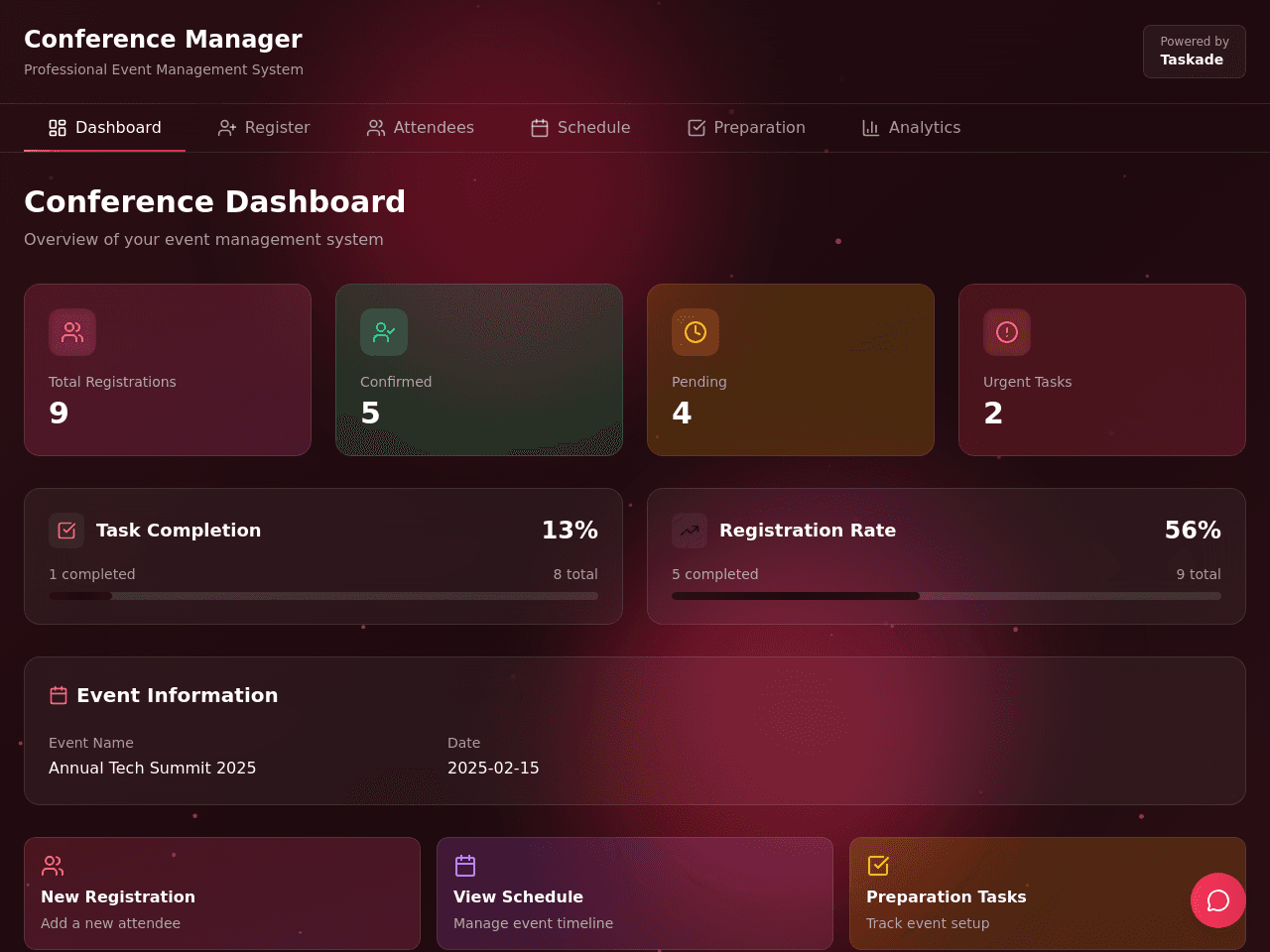The height and width of the screenshot is (952, 1270).
Task: Click the New Registration quick action
Action: coord(222,893)
